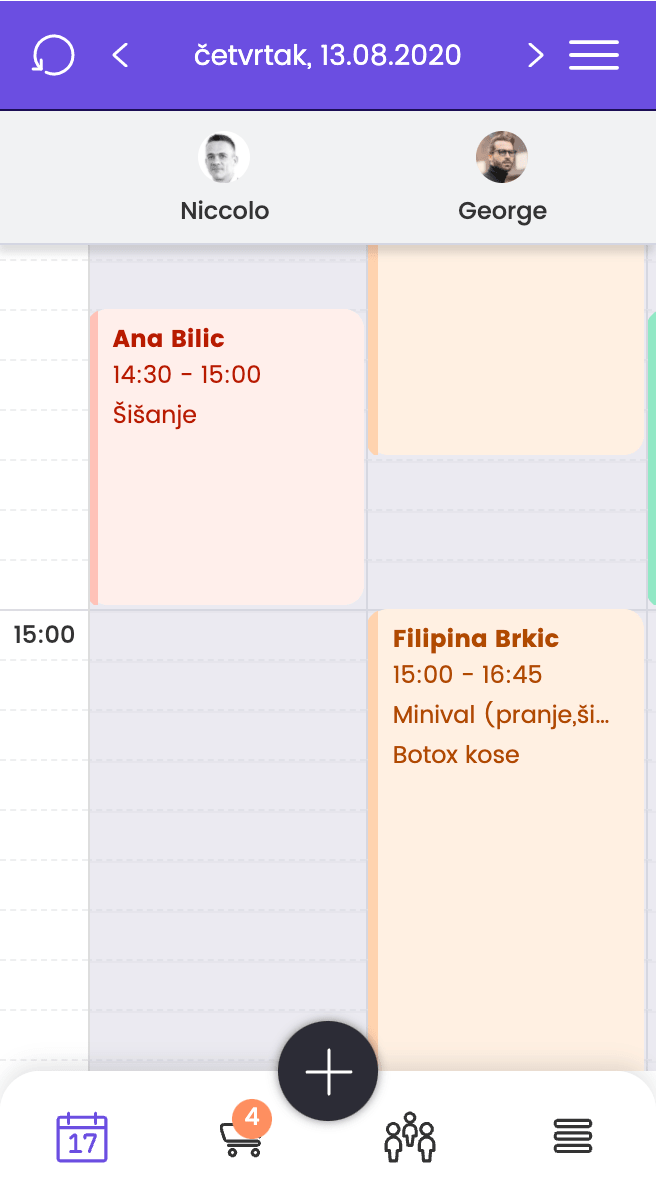Viewport: 657px width, 1201px height.
Task: Click the refresh icon in header
Action: [53, 55]
